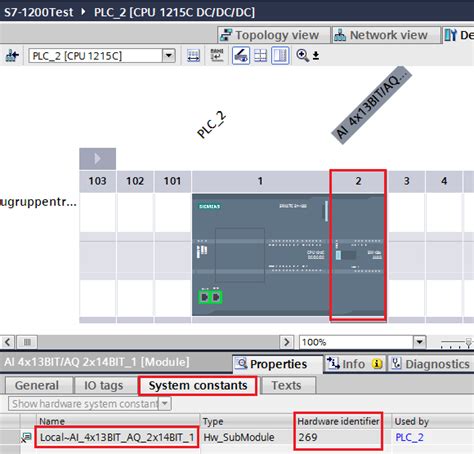This screenshot has height=454, width=474.
Task: Open the Show hardware system constants dropdown
Action: [165, 404]
